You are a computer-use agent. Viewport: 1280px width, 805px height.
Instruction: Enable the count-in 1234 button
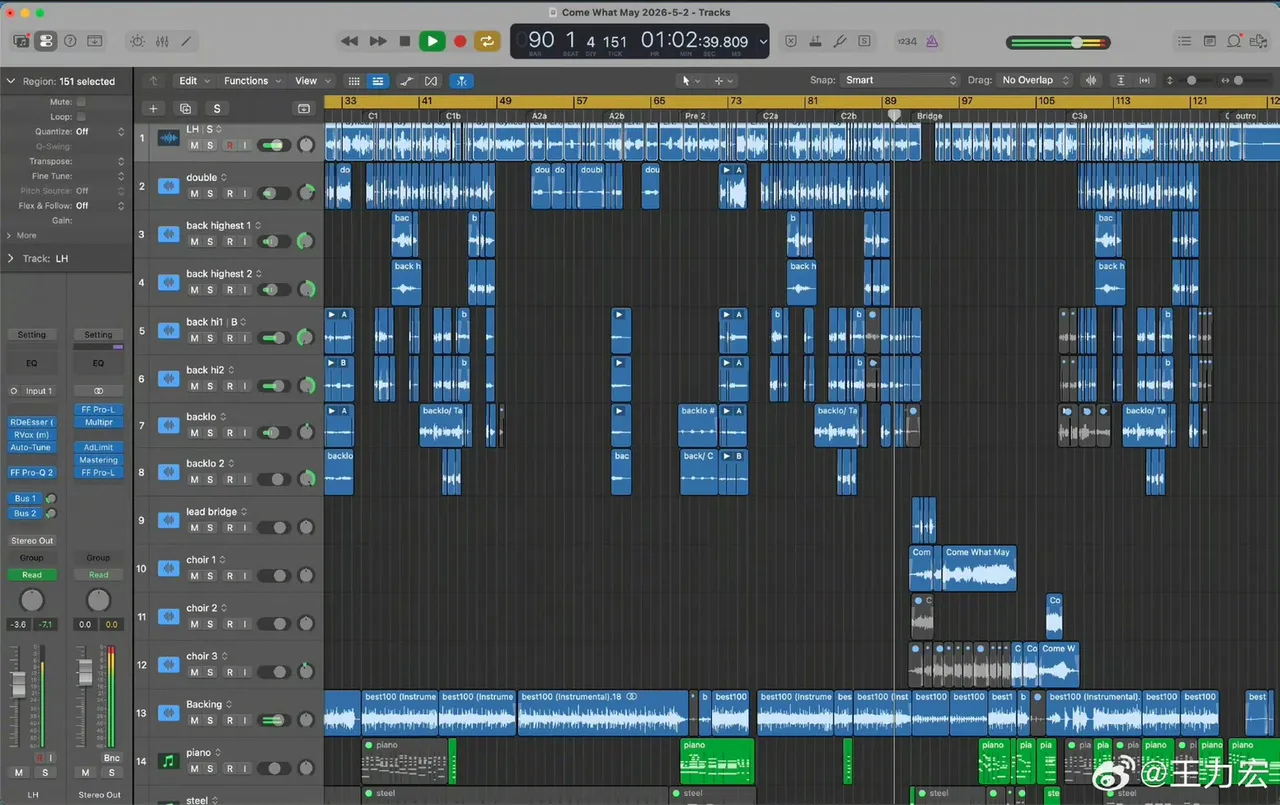click(907, 41)
